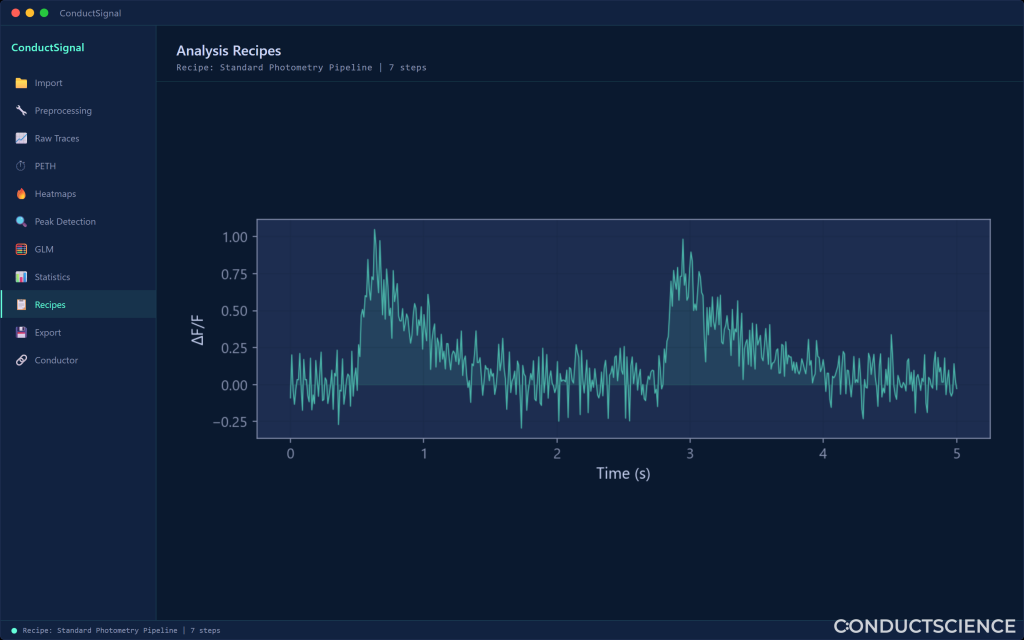
Task: Click the Analysis Recipes heading
Action: (229, 51)
